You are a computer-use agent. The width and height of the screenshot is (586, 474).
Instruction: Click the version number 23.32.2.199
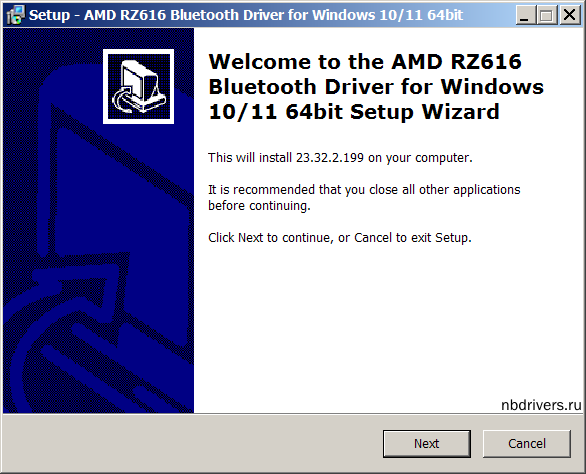[330, 158]
